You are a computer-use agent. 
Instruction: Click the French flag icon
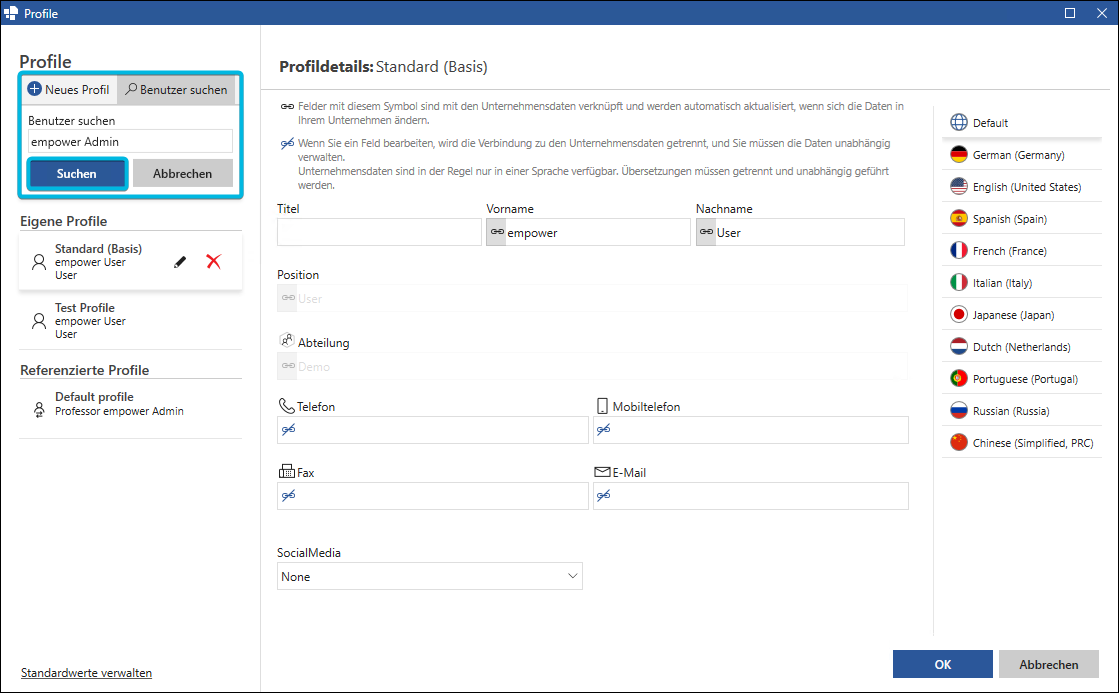tap(959, 251)
